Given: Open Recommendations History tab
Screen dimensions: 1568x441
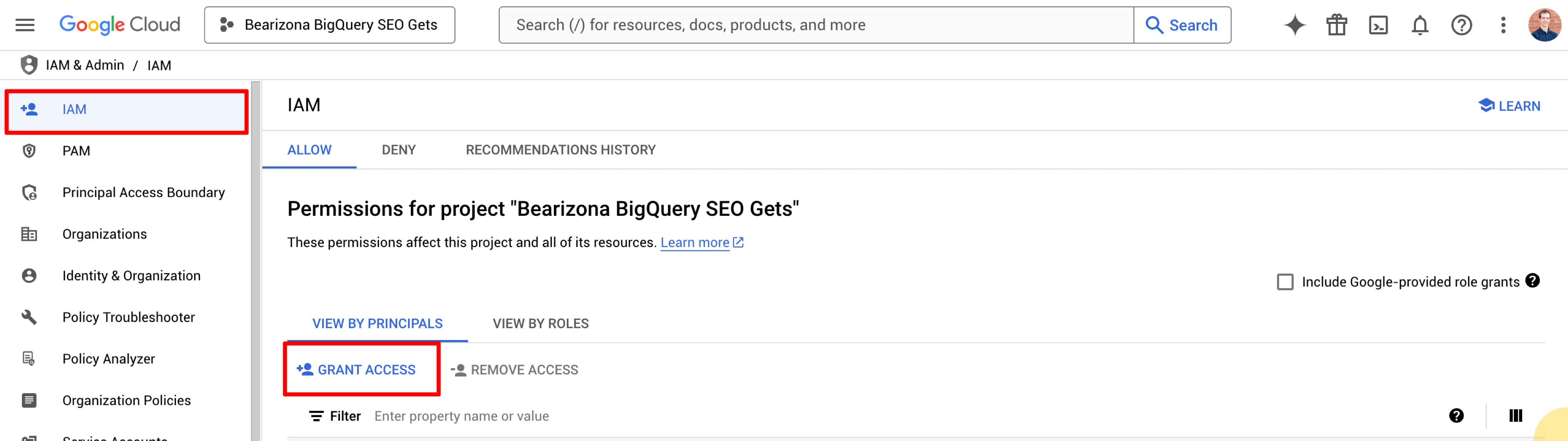Looking at the screenshot, I should pyautogui.click(x=561, y=150).
